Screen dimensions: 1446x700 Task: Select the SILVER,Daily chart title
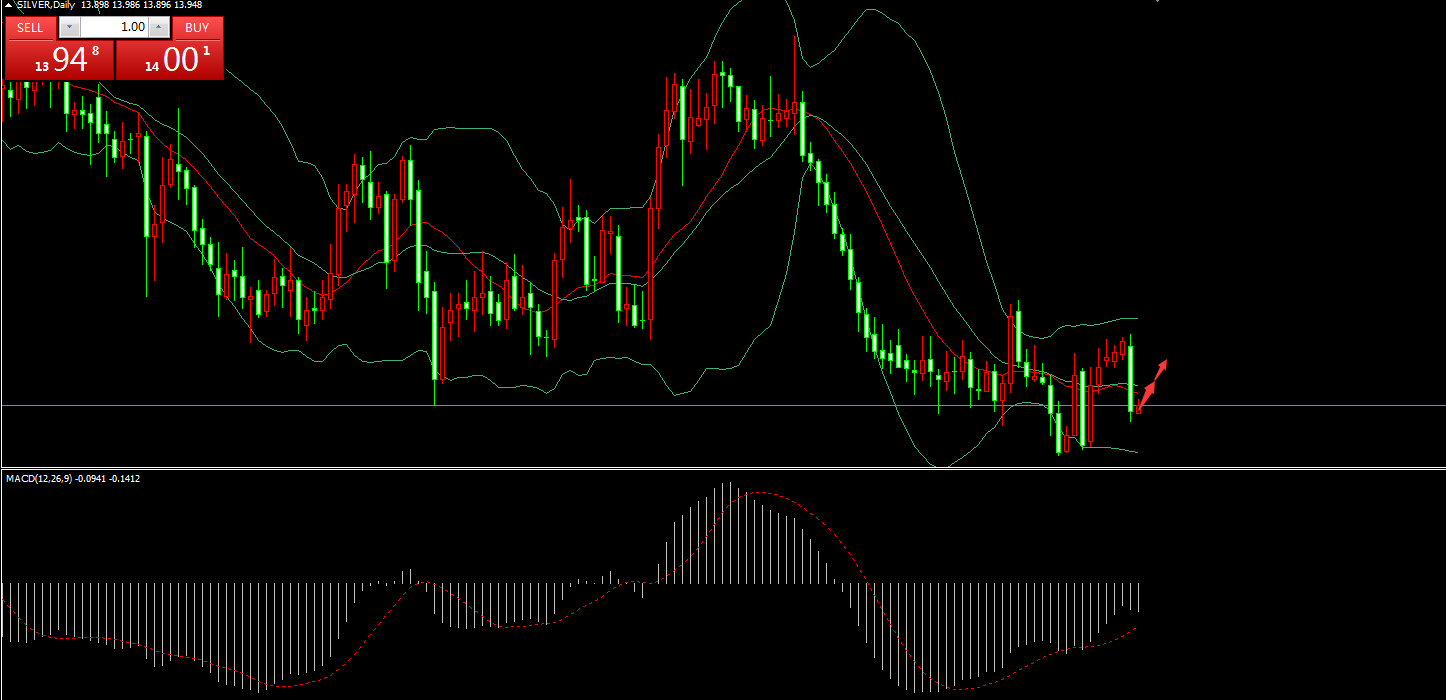click(x=46, y=4)
